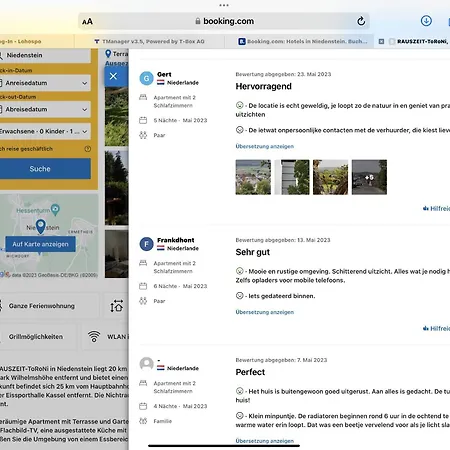Screen dimensions: 450x450
Task: Click the Hessenturm marker on the map
Action: pyautogui.click(x=56, y=209)
